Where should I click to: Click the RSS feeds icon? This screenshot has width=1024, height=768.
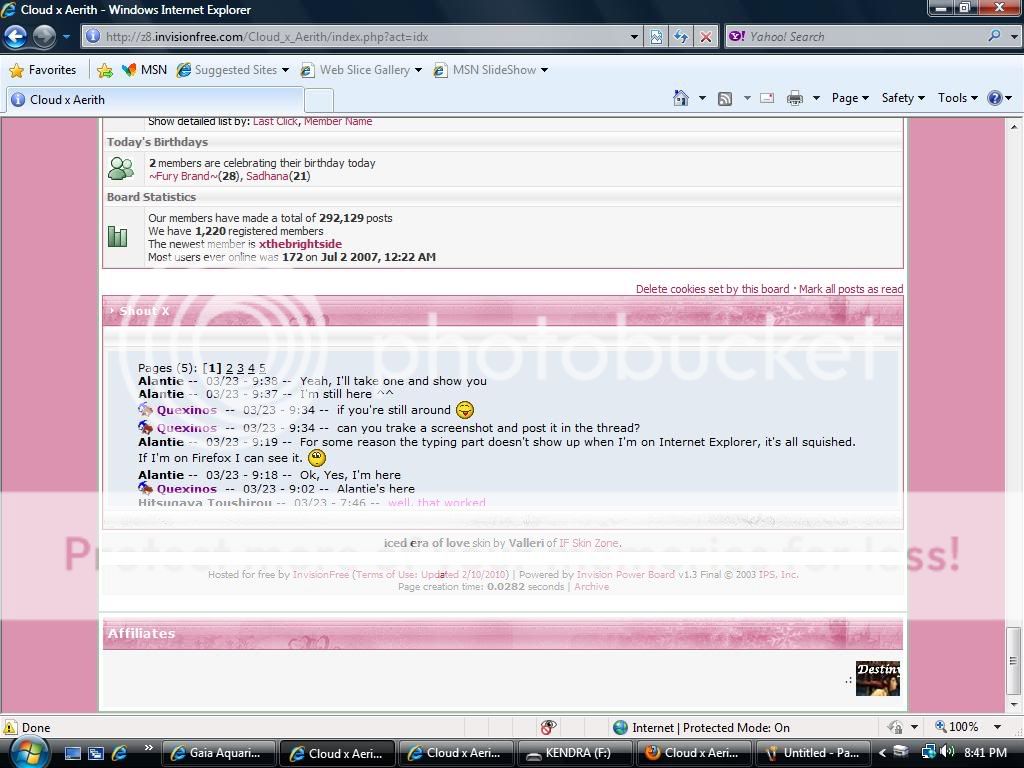click(x=725, y=98)
